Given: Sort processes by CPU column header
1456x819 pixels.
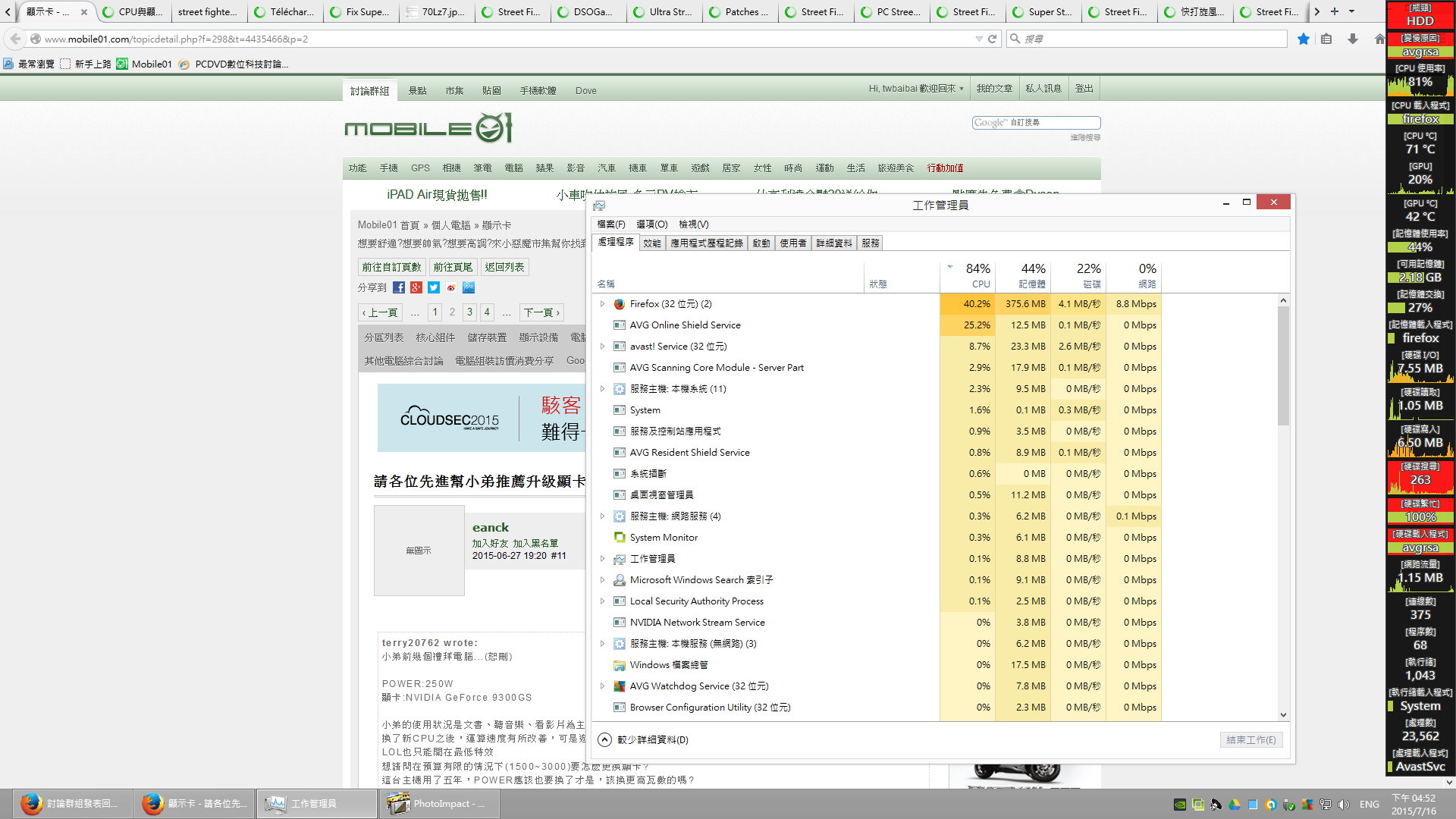Looking at the screenshot, I should (x=968, y=276).
